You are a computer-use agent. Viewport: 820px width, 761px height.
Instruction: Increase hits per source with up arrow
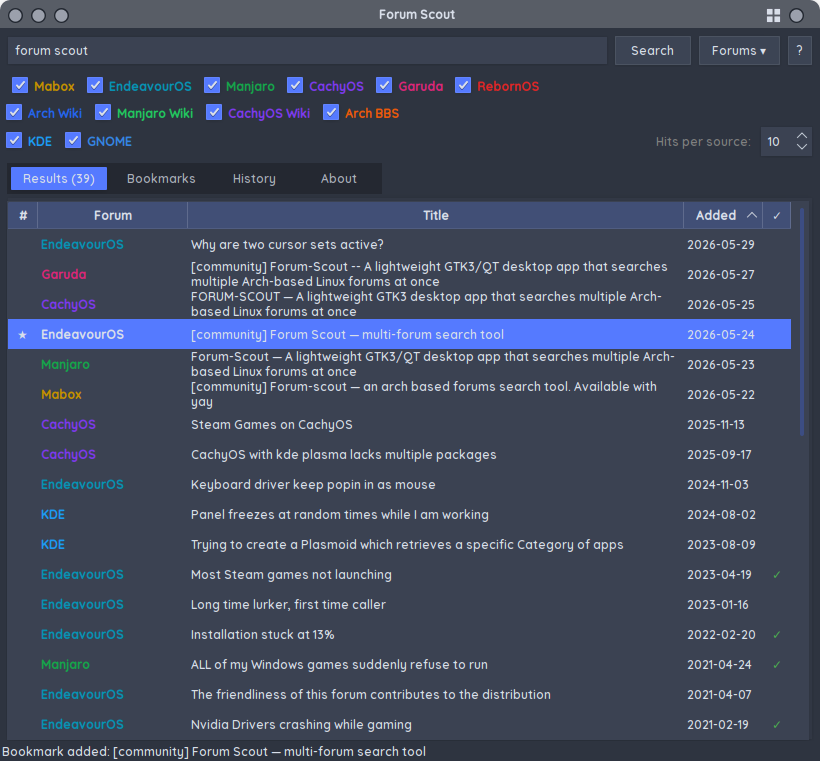pos(802,135)
